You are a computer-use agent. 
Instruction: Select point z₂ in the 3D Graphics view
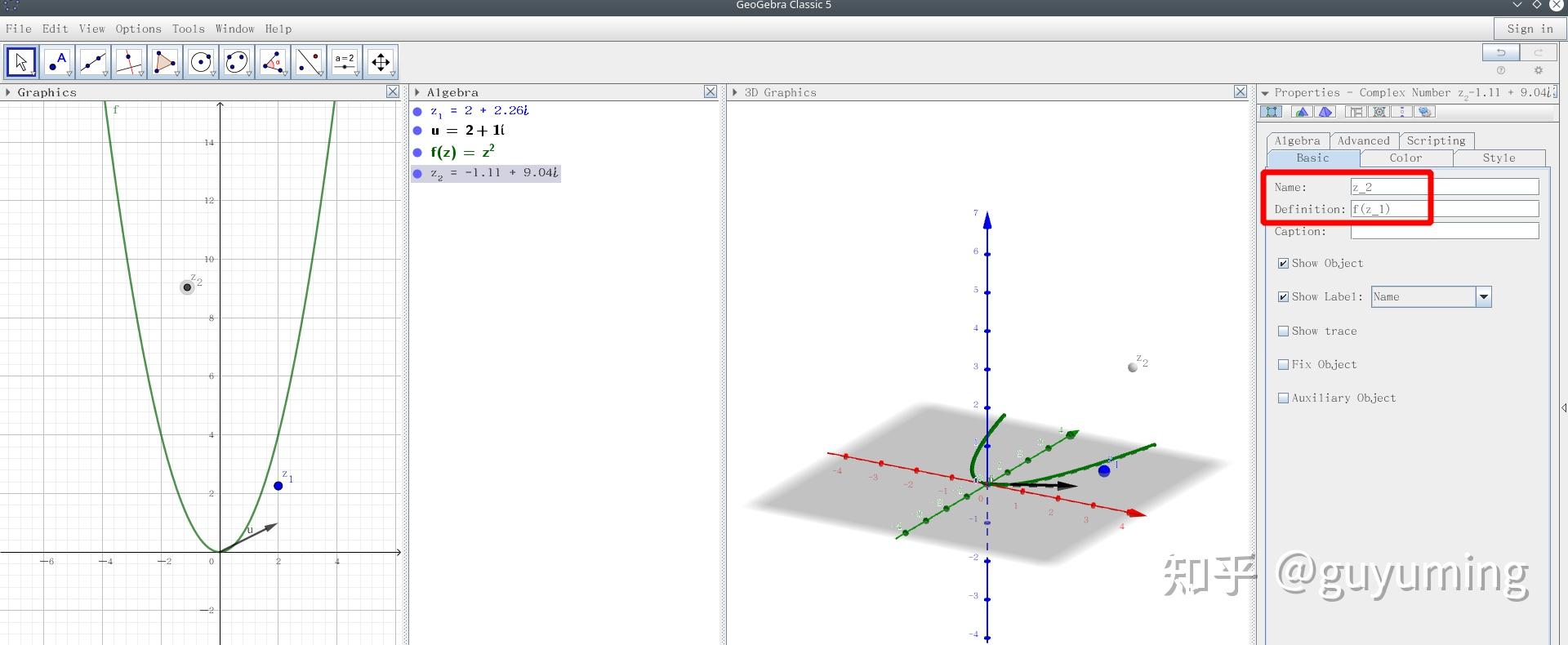point(1133,367)
